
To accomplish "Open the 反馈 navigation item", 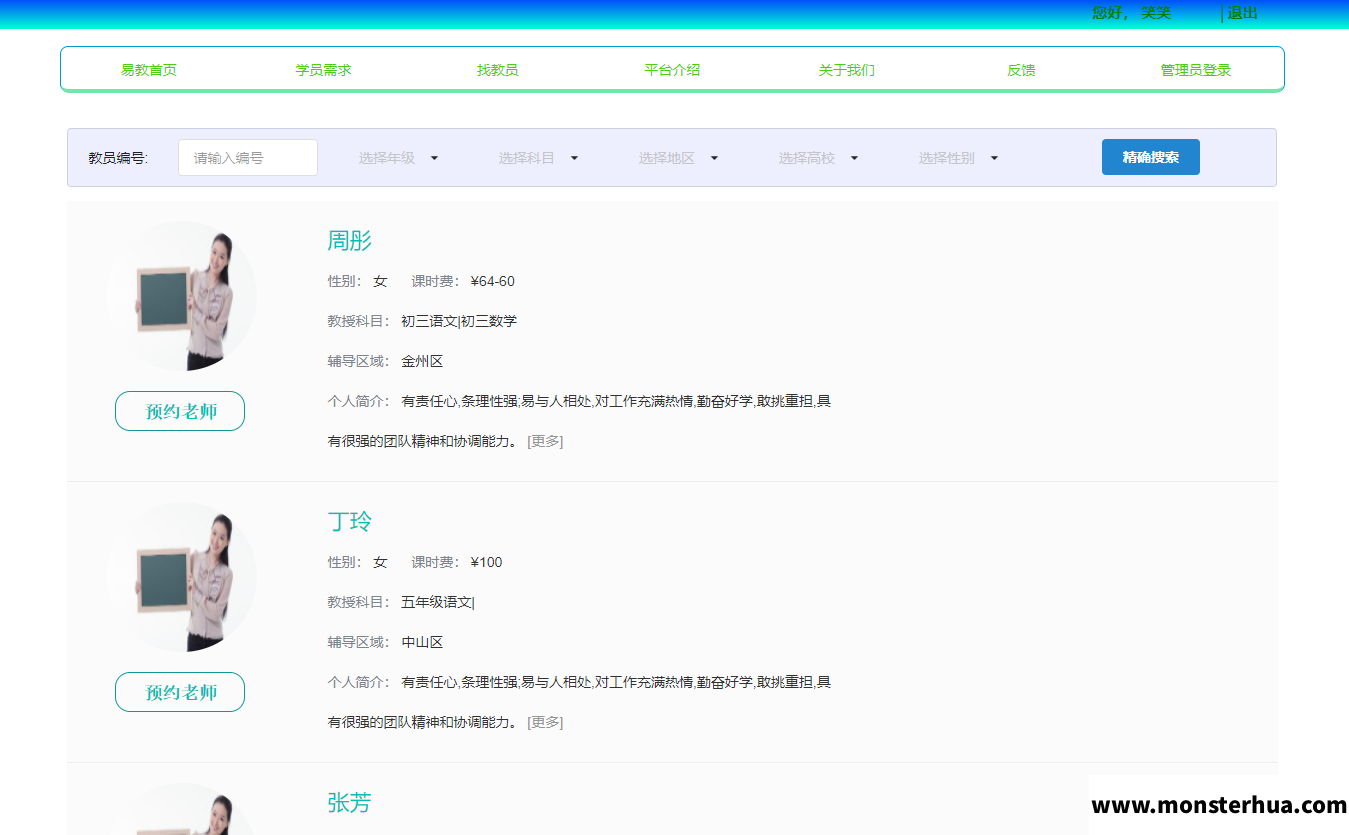I will coord(1021,70).
